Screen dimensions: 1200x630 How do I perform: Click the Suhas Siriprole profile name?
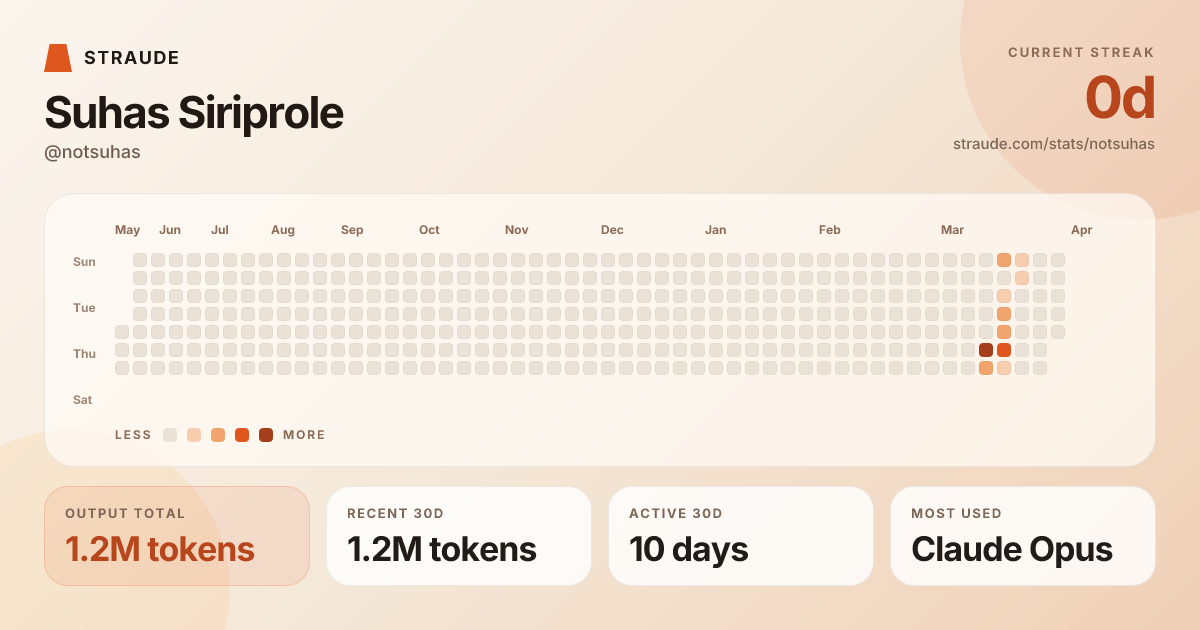(194, 113)
